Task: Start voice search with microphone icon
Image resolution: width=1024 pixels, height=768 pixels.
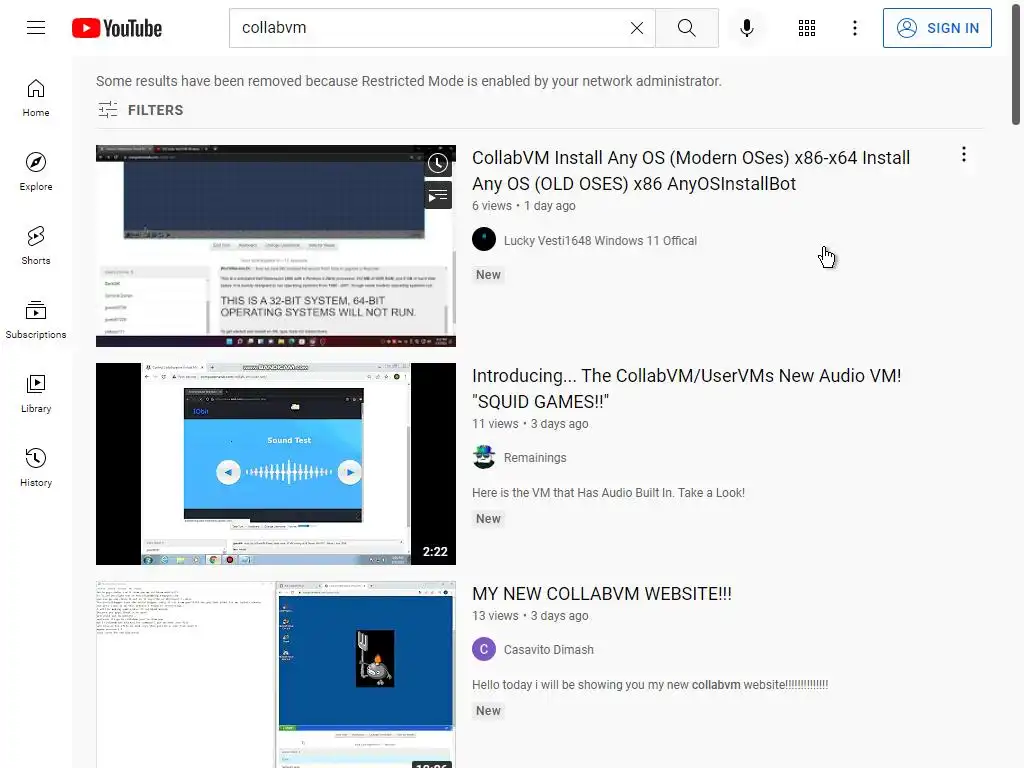Action: coord(746,28)
